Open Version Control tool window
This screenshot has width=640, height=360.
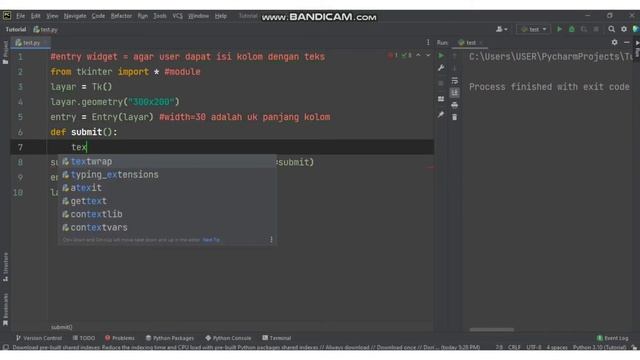pos(39,338)
